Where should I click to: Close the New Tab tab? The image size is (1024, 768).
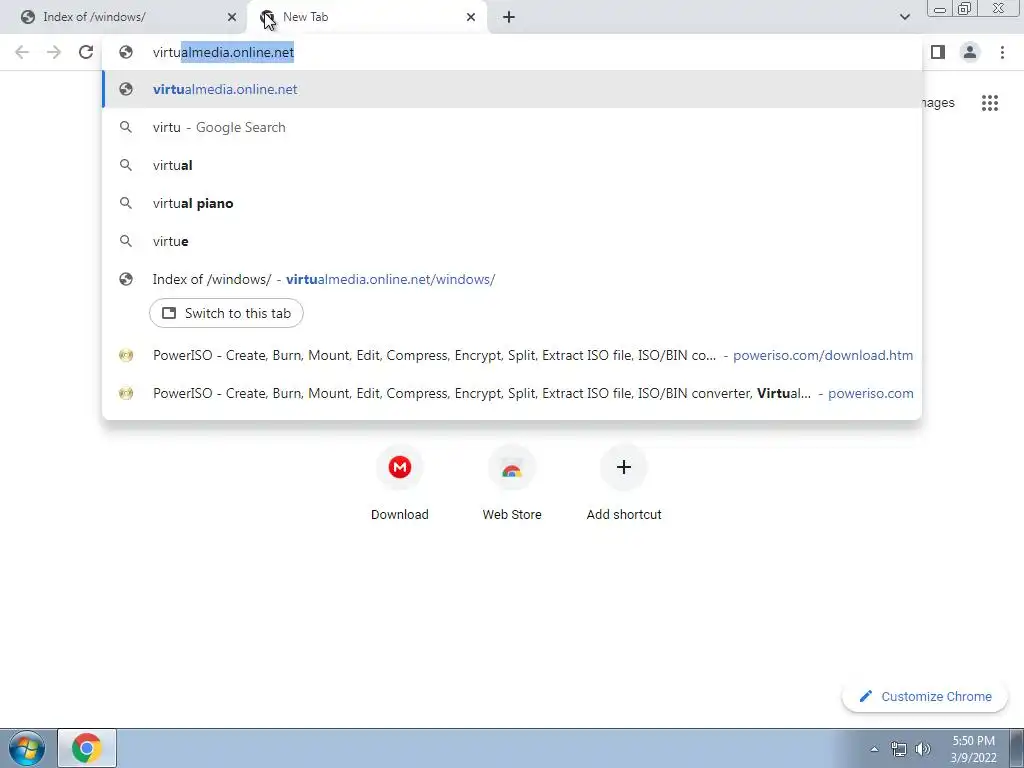pos(471,17)
